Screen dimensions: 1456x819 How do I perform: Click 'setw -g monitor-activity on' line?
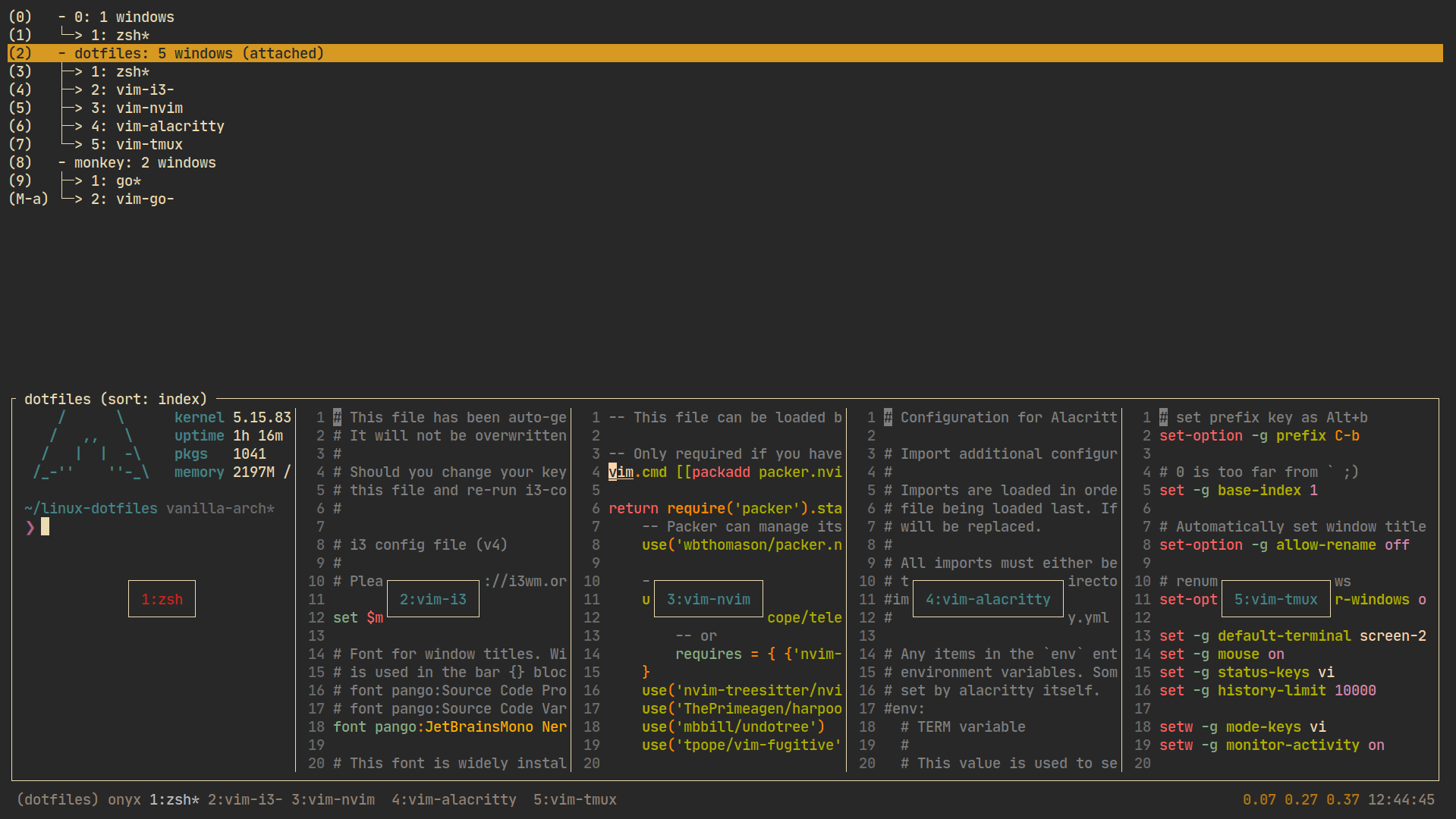tap(1272, 745)
